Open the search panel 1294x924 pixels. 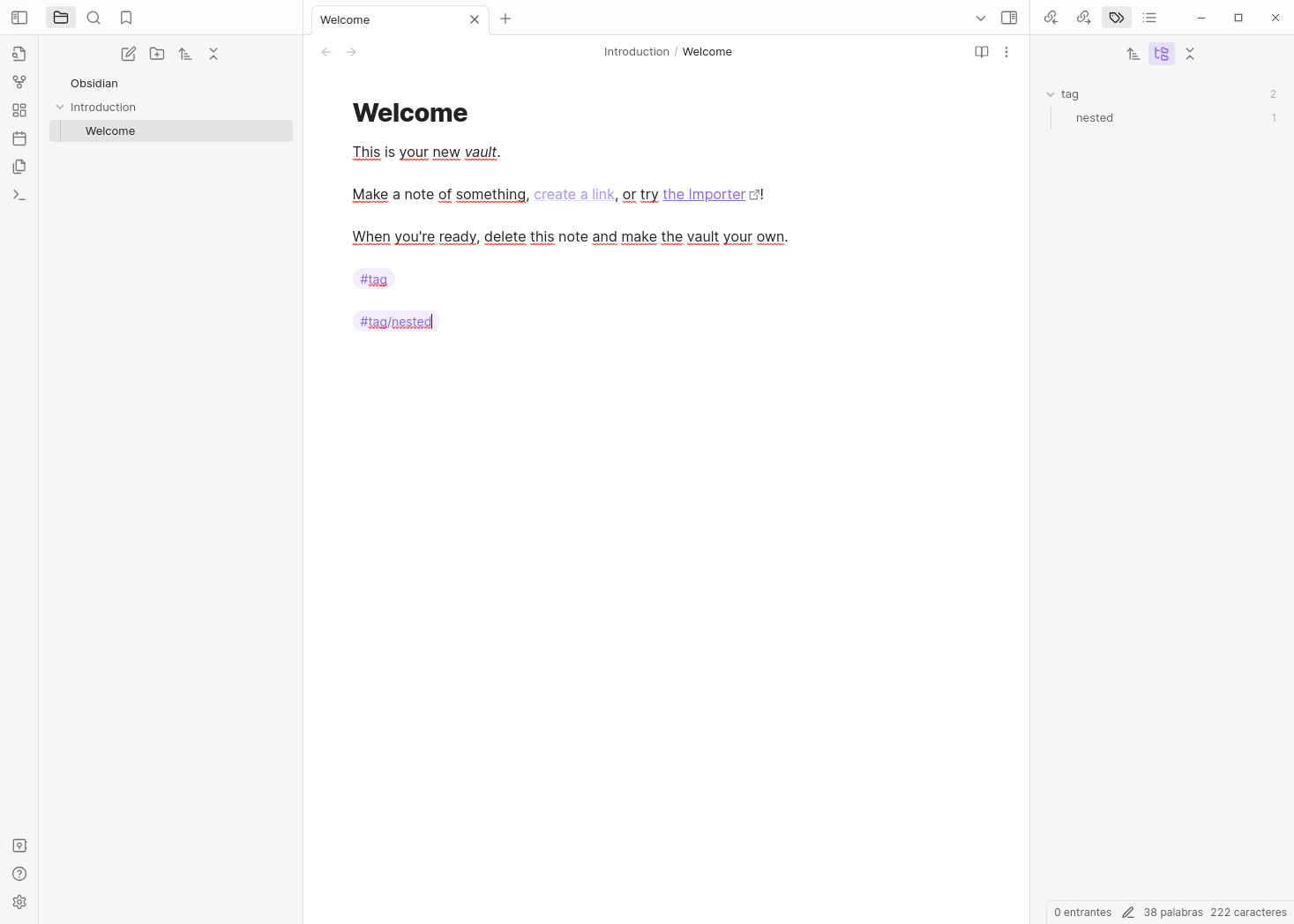(x=93, y=18)
